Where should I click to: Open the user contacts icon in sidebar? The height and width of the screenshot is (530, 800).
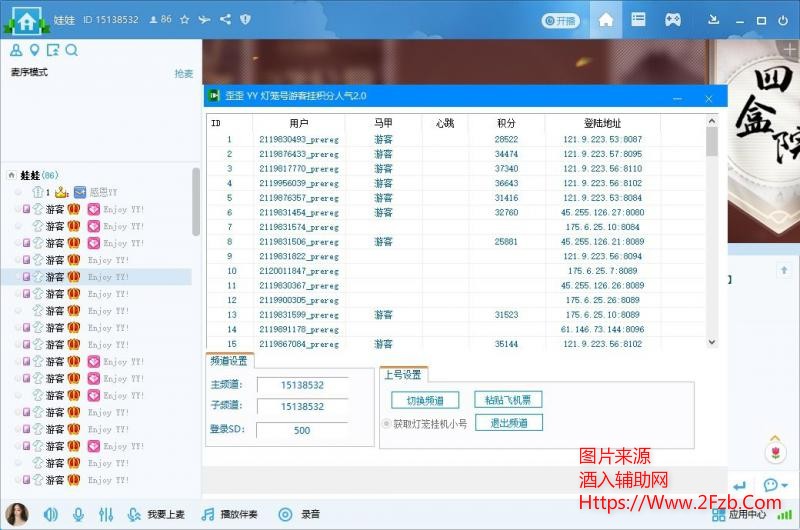(x=16, y=50)
